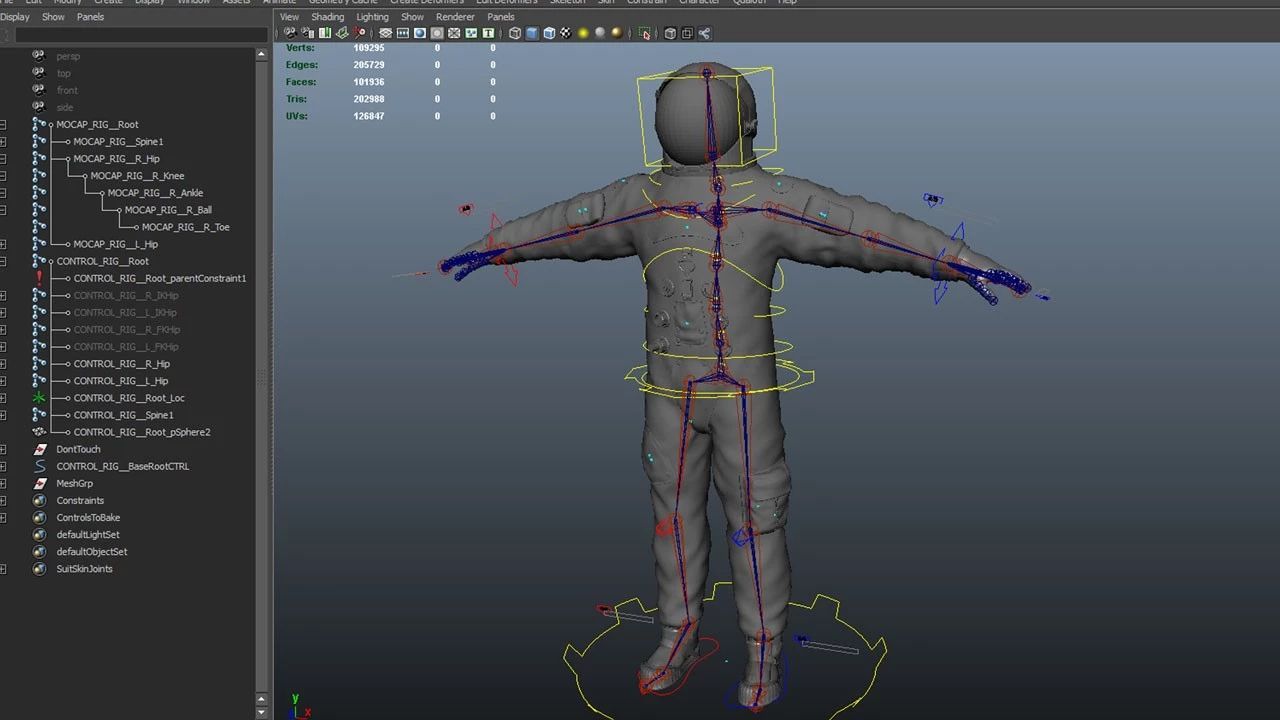Click the isolate select icon

[x=645, y=33]
